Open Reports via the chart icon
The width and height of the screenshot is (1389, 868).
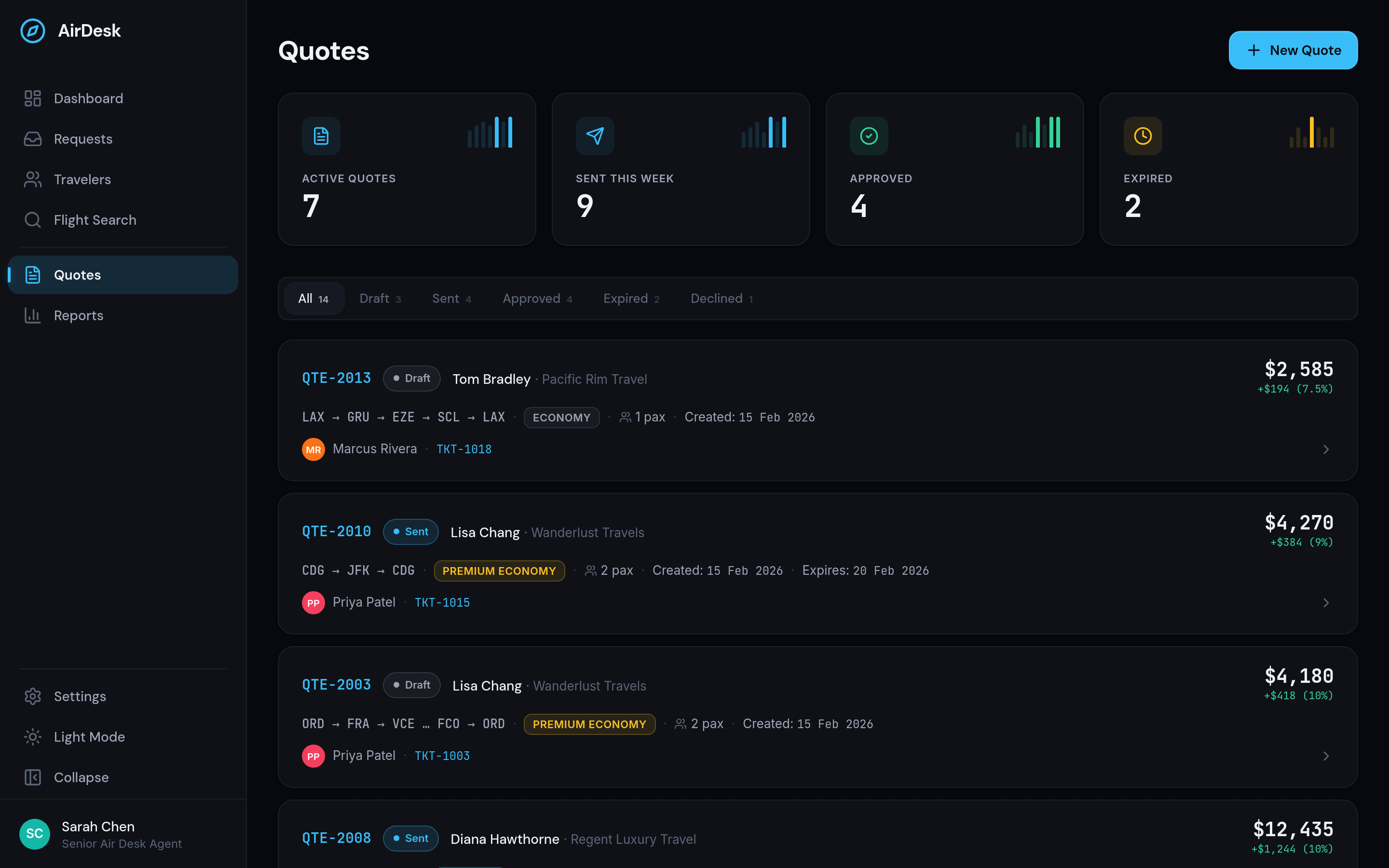33,315
